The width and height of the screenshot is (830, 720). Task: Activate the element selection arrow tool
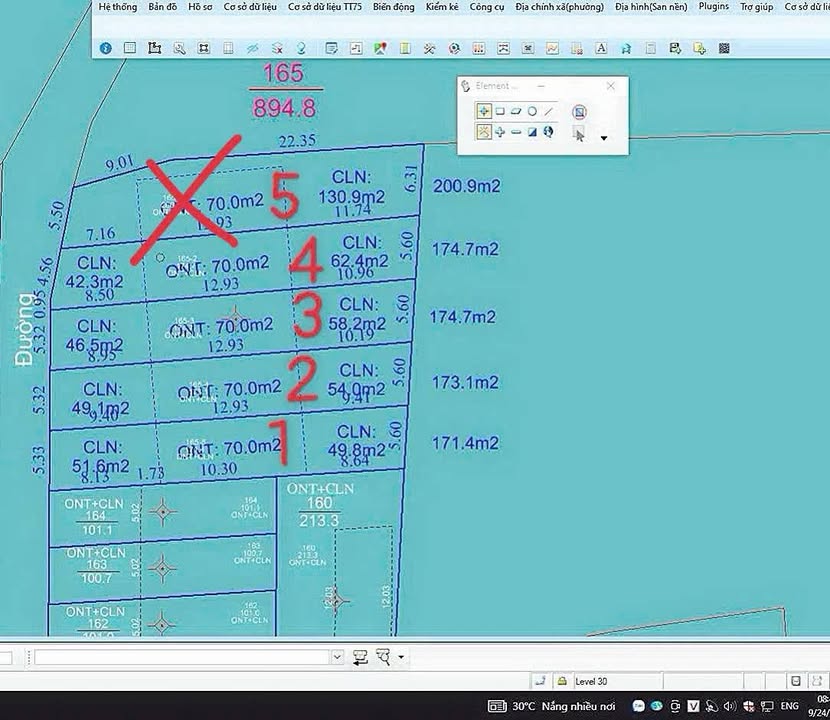point(580,135)
